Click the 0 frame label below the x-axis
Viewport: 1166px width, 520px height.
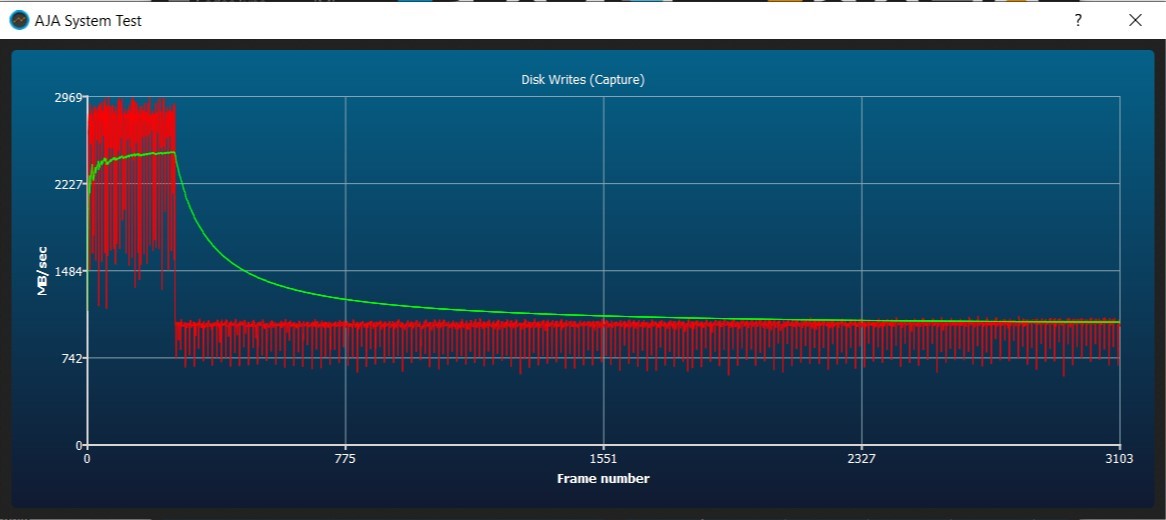pos(87,459)
